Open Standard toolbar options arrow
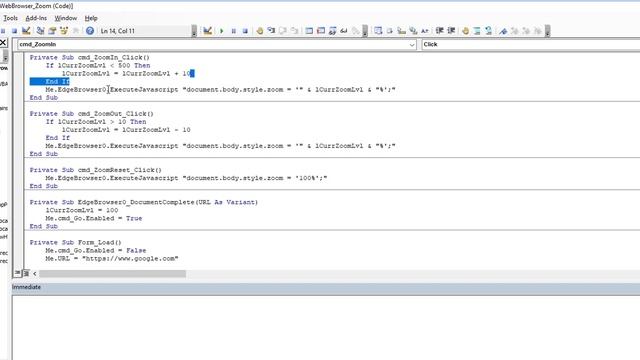Viewport: 640px width, 360px height. [x=194, y=31]
